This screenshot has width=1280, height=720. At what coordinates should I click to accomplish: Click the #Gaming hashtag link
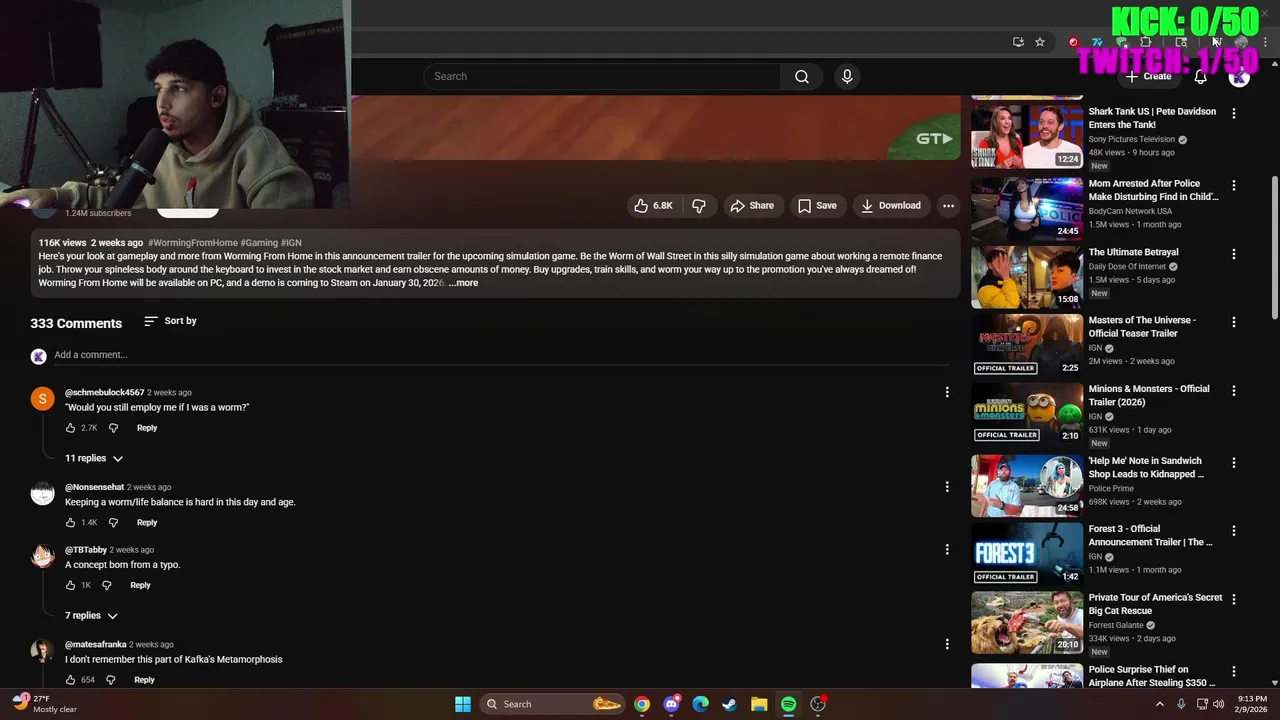pyautogui.click(x=259, y=243)
